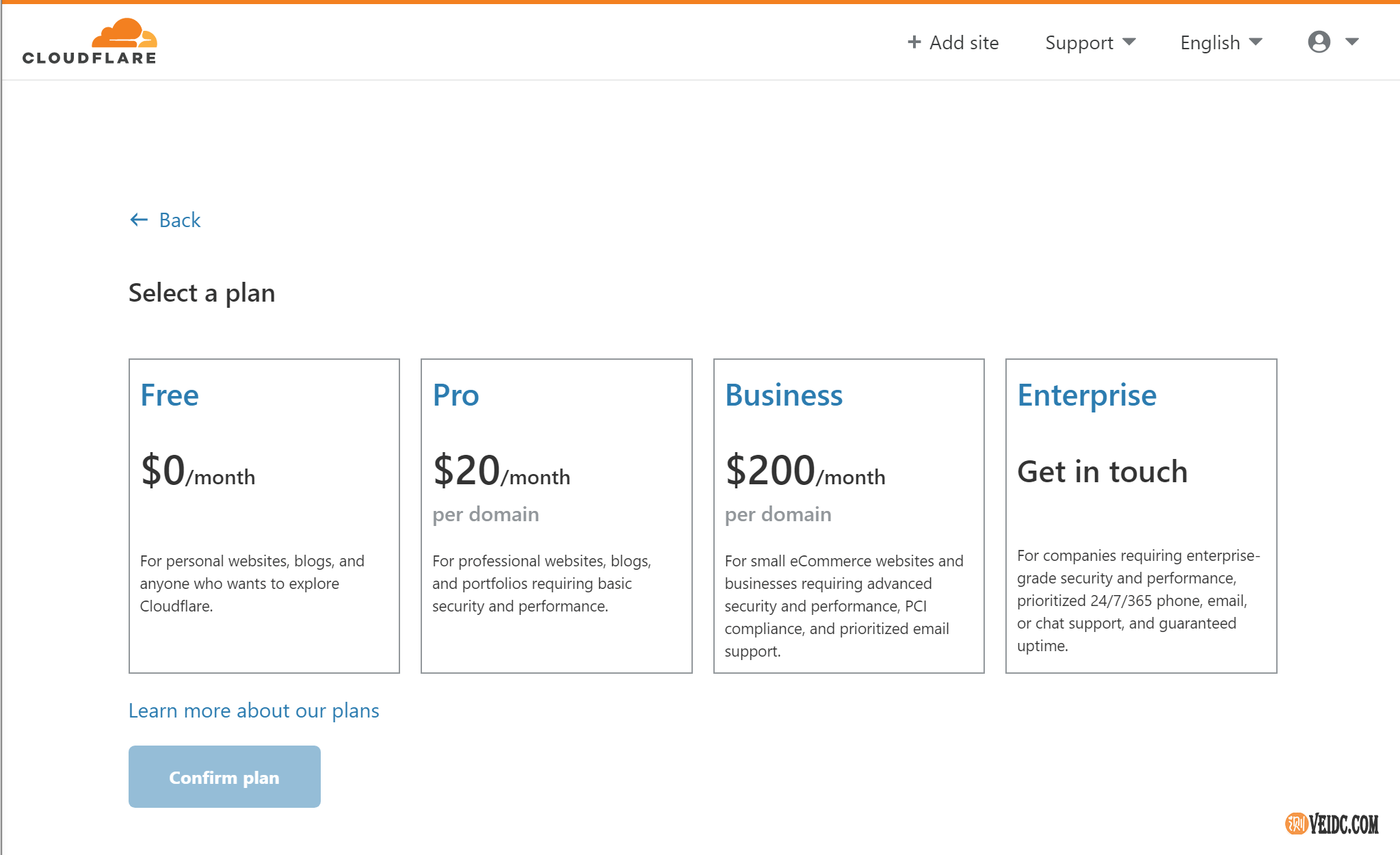Select the Business plan card

point(848,516)
